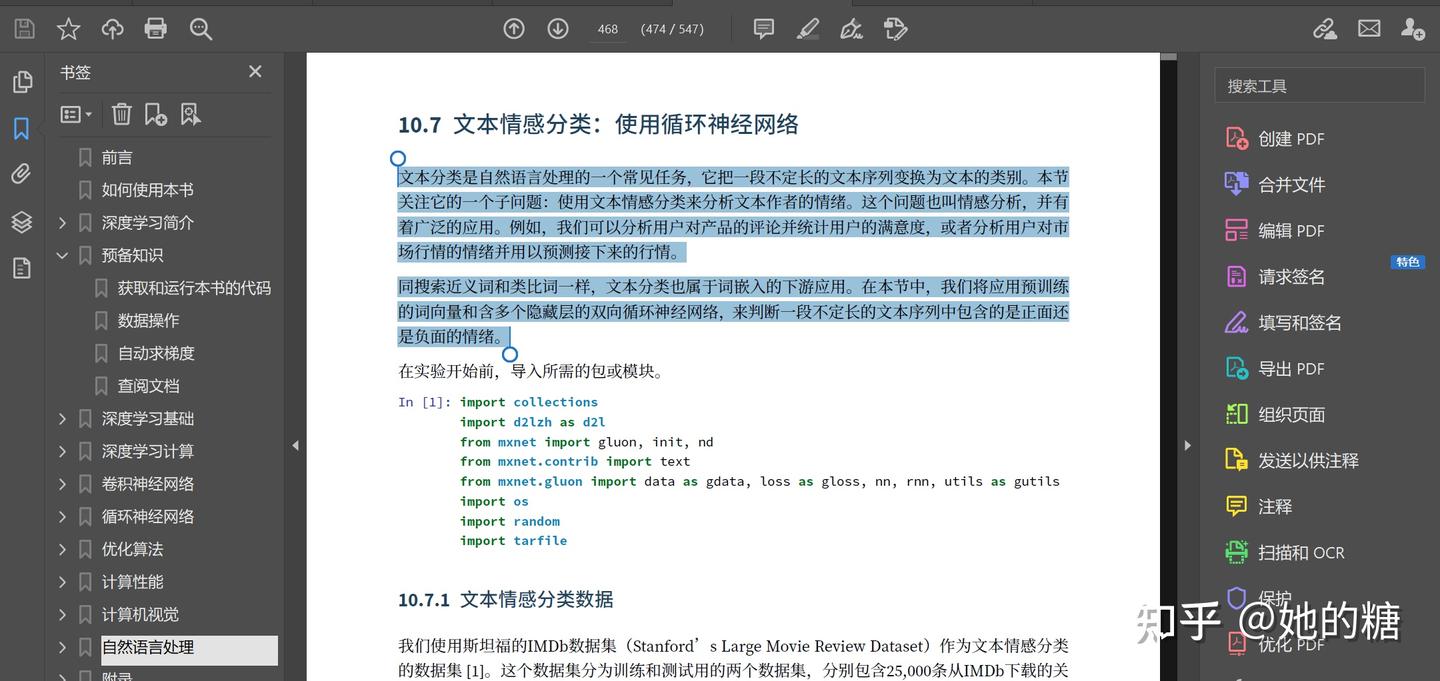The width and height of the screenshot is (1440, 681).
Task: Open the fill and sign ink tool
Action: pos(850,28)
